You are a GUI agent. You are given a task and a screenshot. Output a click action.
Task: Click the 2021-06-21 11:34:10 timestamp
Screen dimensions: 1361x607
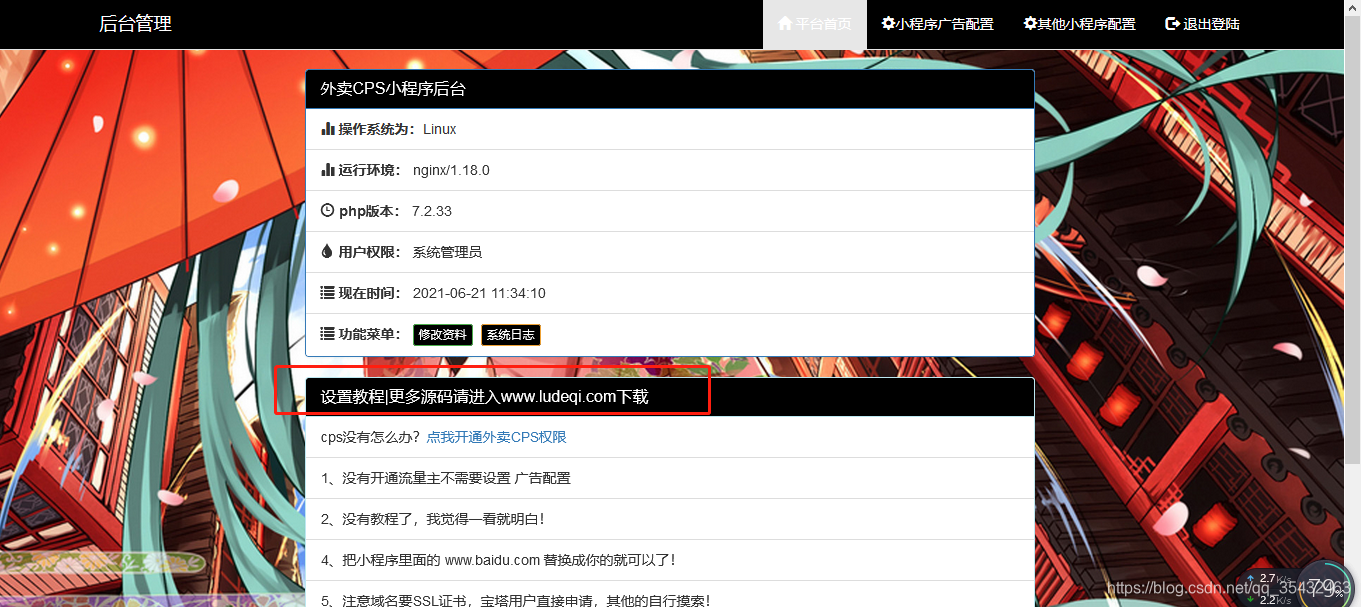click(479, 293)
